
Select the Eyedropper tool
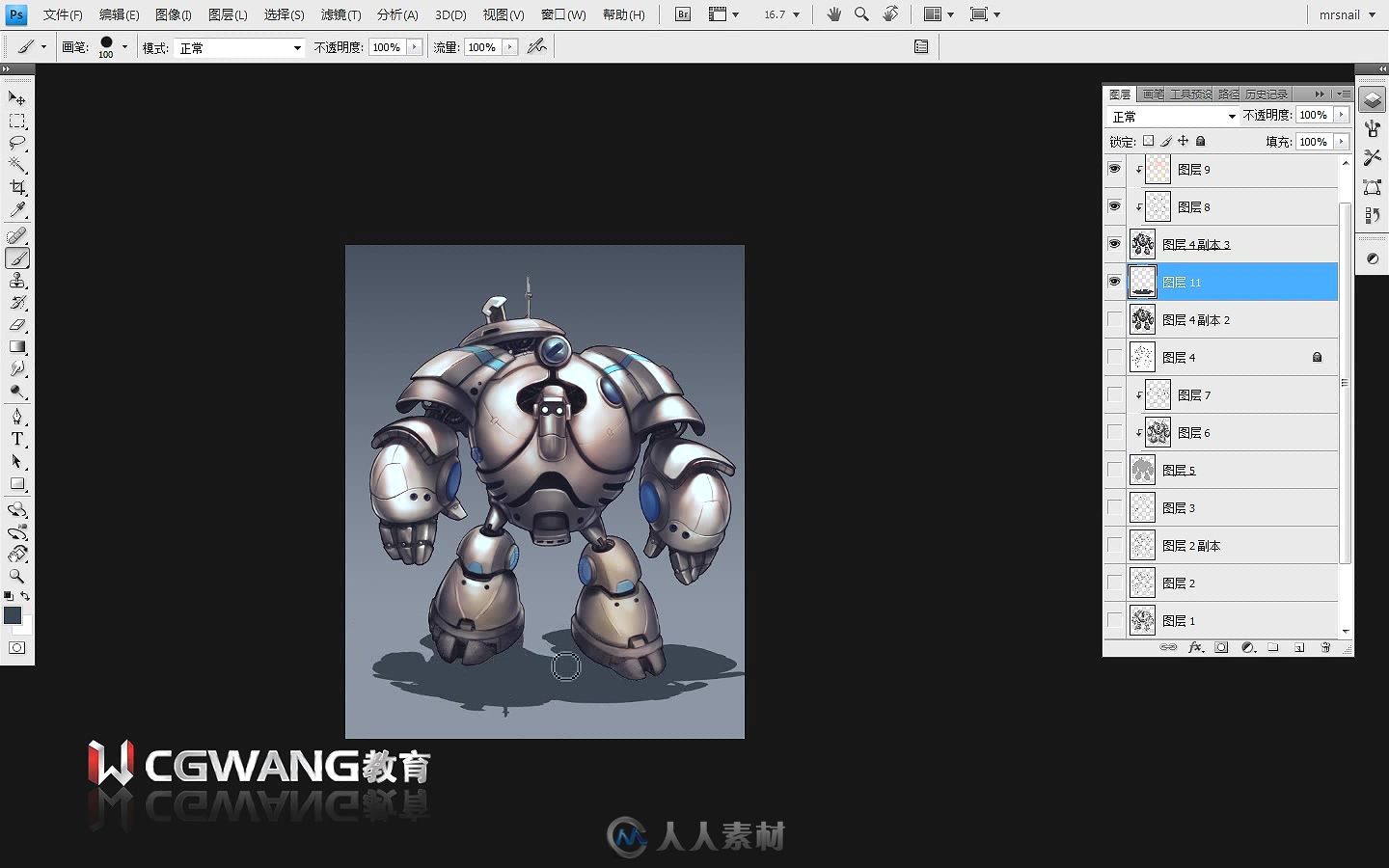coord(17,209)
